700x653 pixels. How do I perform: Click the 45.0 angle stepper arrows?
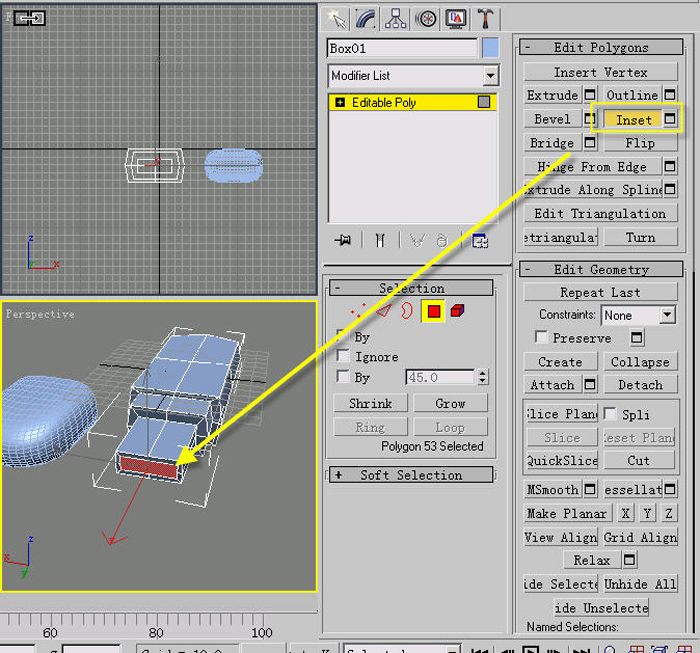(482, 377)
